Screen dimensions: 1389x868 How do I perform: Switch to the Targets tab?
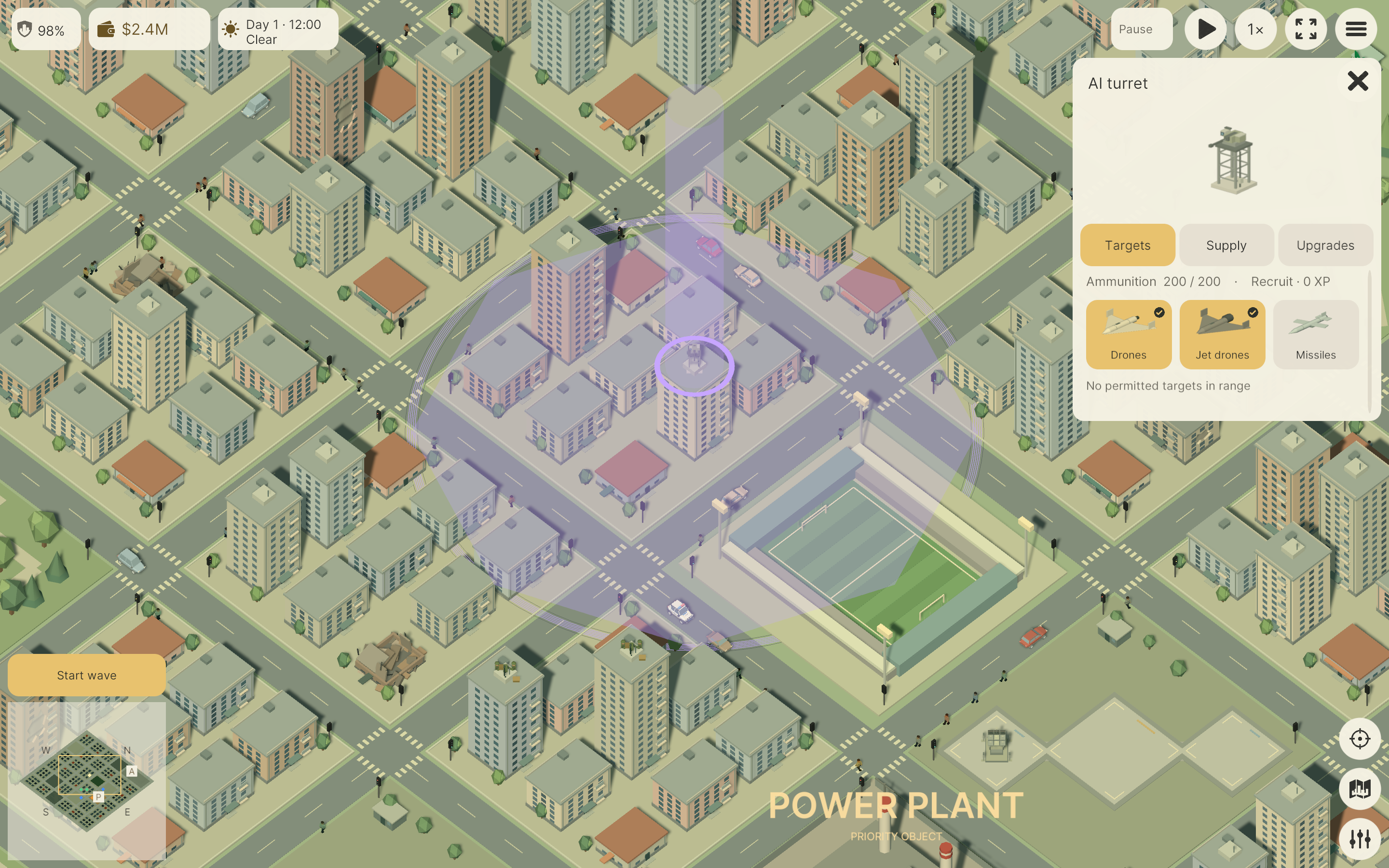pos(1127,245)
